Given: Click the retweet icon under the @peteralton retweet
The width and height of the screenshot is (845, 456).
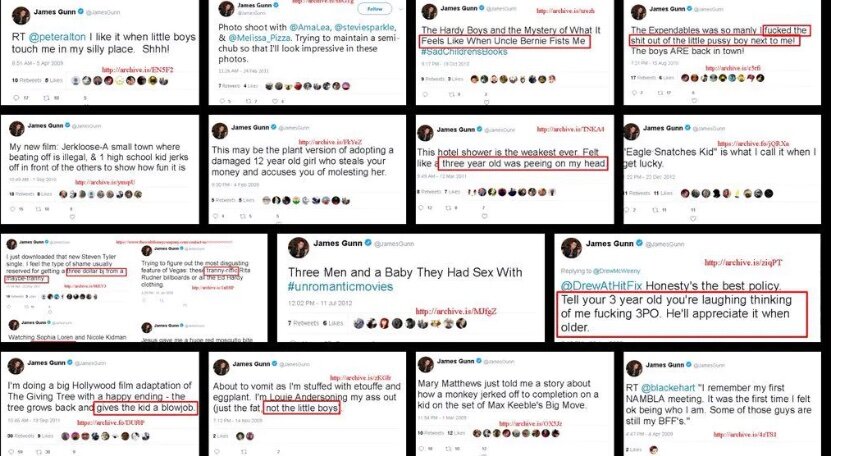Looking at the screenshot, I should tap(46, 98).
